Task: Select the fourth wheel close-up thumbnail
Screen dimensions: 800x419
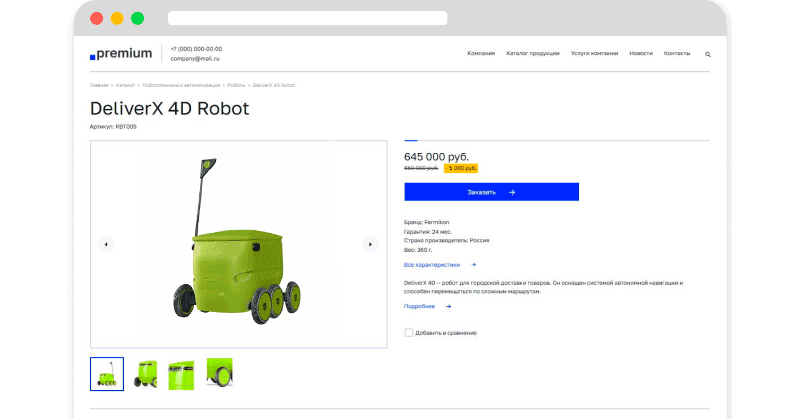Action: (x=220, y=374)
